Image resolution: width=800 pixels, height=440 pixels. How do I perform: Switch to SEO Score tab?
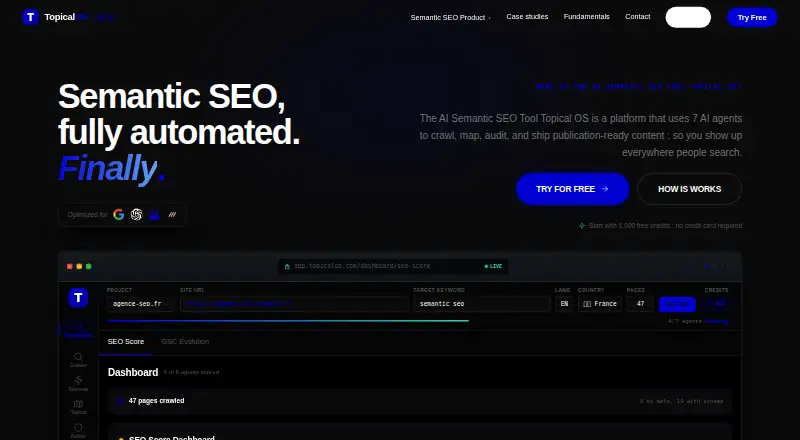click(x=126, y=341)
